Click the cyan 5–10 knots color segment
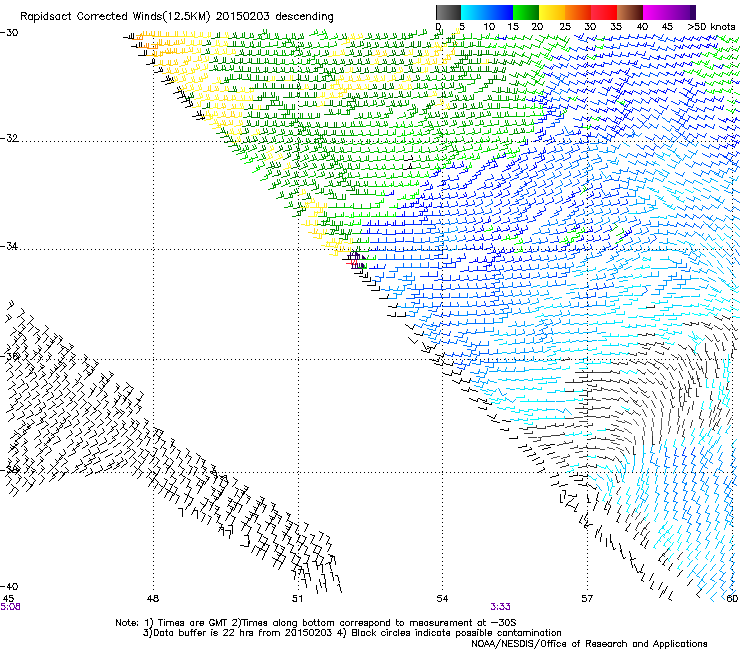The image size is (740, 650). point(474,12)
